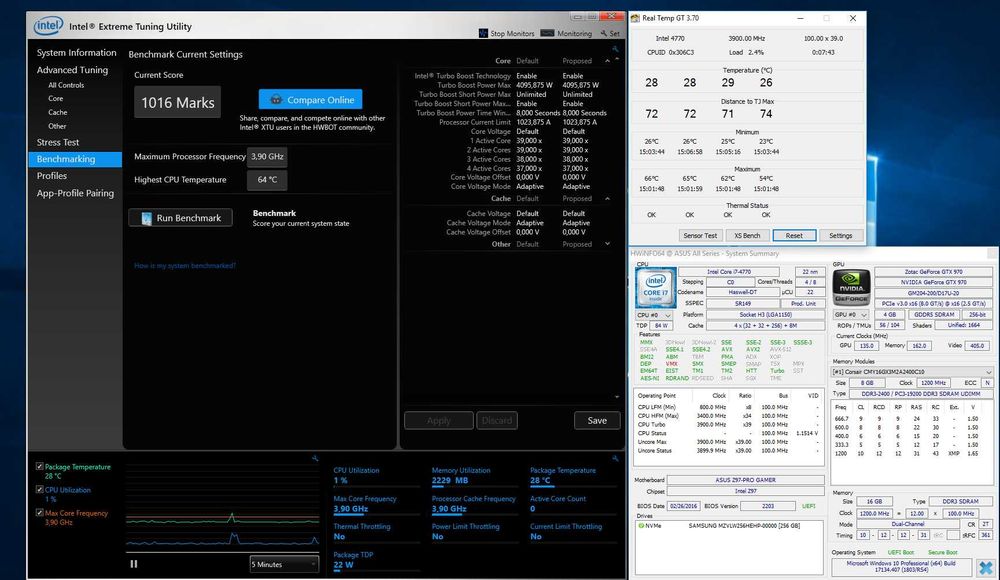1000x580 pixels.
Task: Start the Run Benchmark button
Action: point(180,218)
